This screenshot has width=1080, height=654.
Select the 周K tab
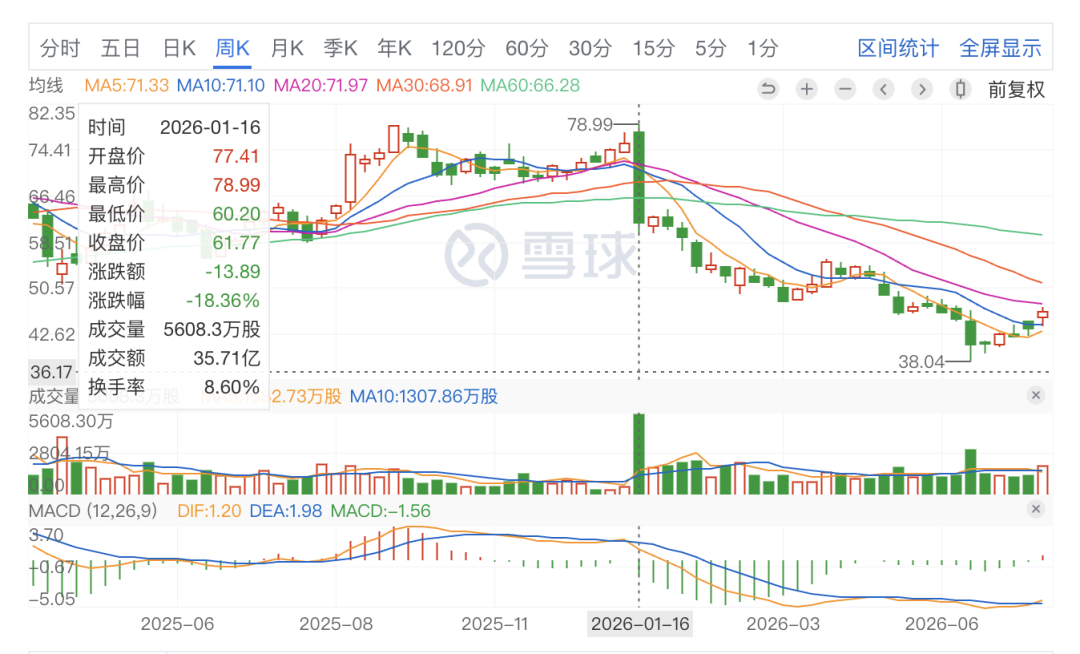[232, 48]
